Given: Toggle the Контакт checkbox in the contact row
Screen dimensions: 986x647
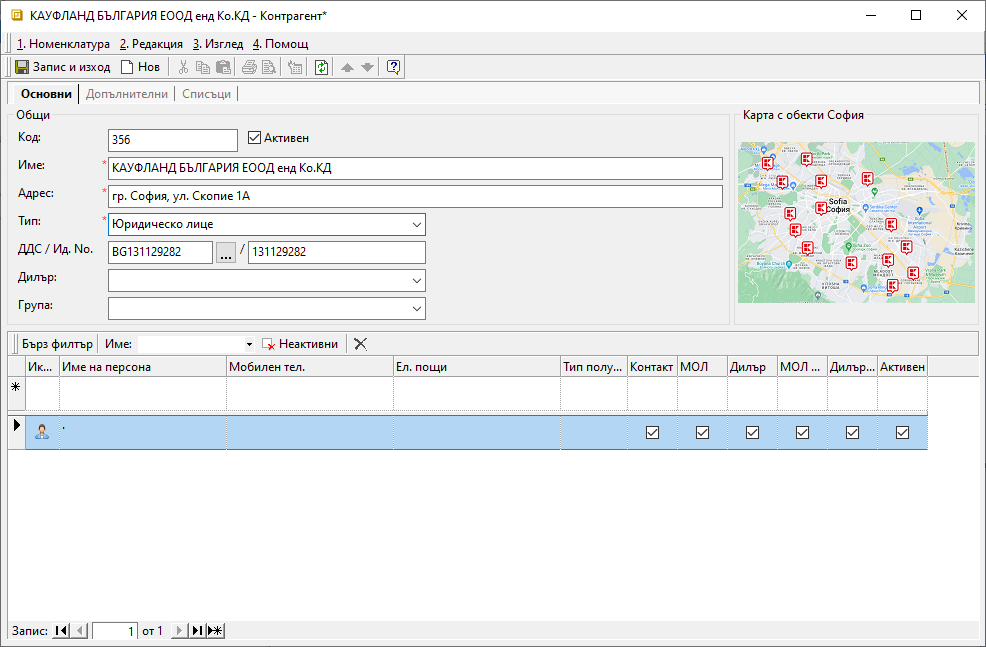Looking at the screenshot, I should pos(652,433).
